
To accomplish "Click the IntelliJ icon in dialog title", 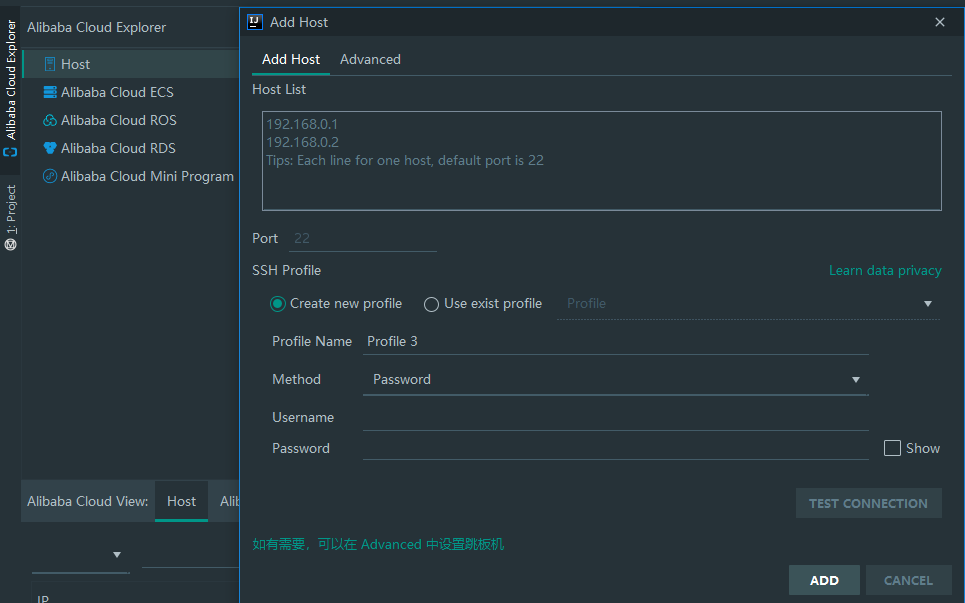I will click(255, 22).
